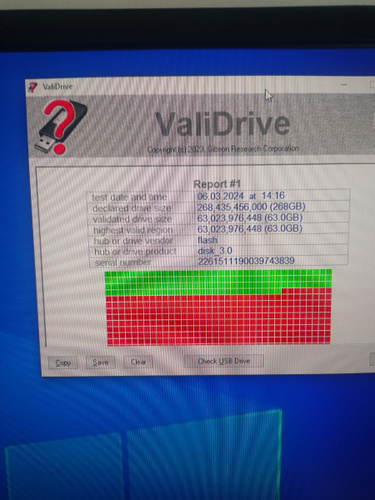The image size is (375, 500).
Task: Click the drive product value disk_3.0
Action: point(215,250)
